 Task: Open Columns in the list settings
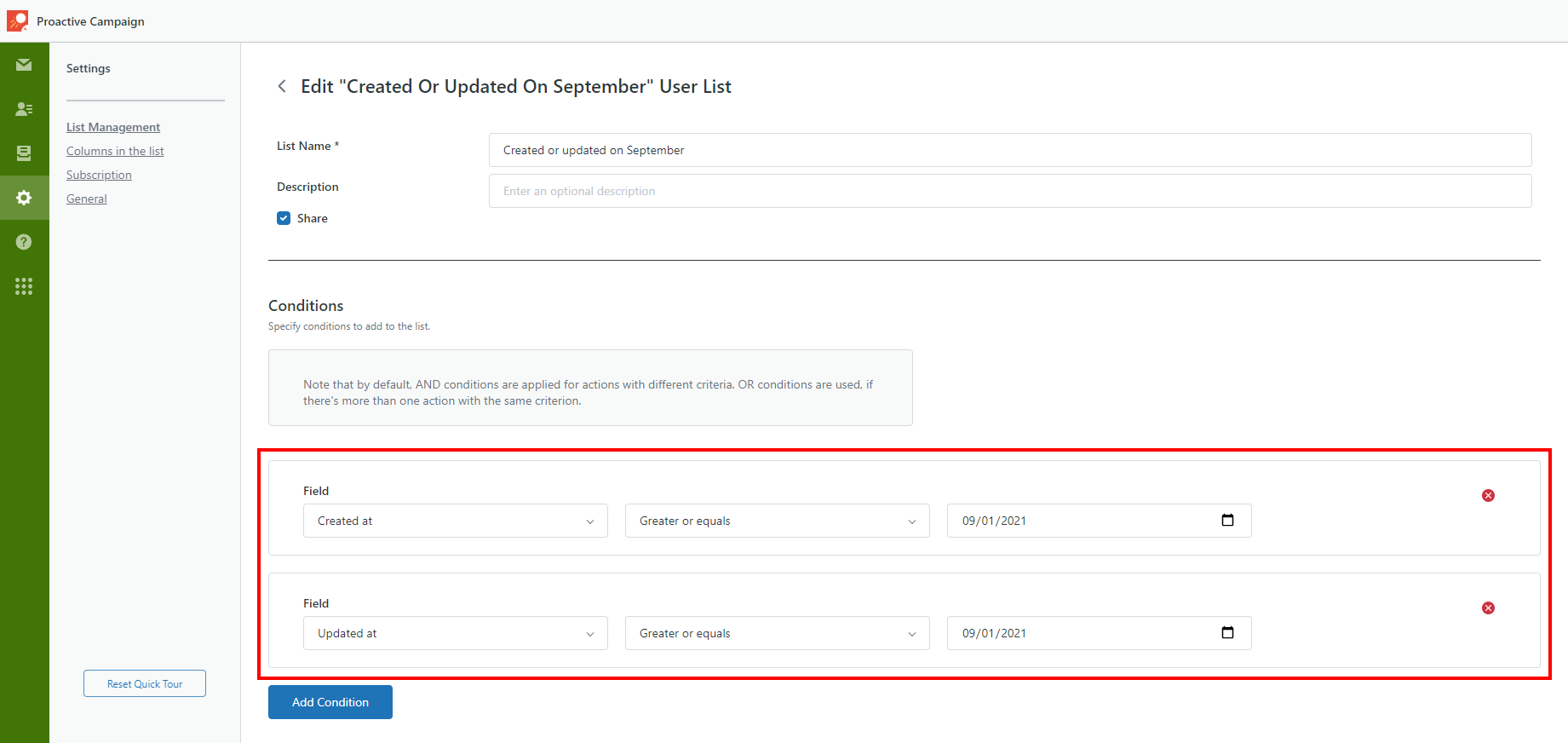[x=115, y=151]
